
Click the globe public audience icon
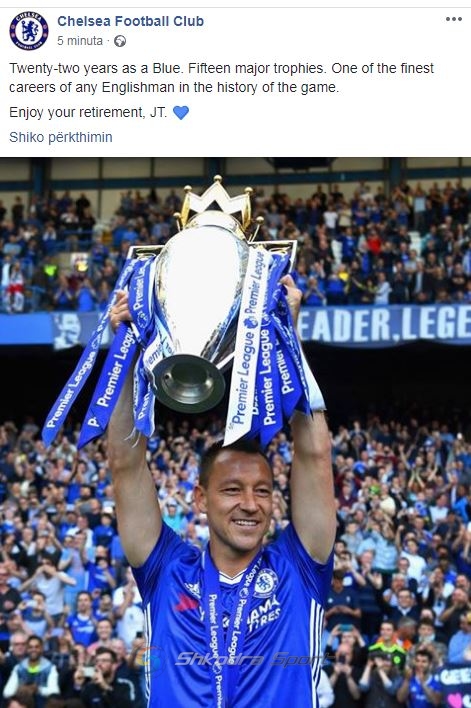coord(120,41)
